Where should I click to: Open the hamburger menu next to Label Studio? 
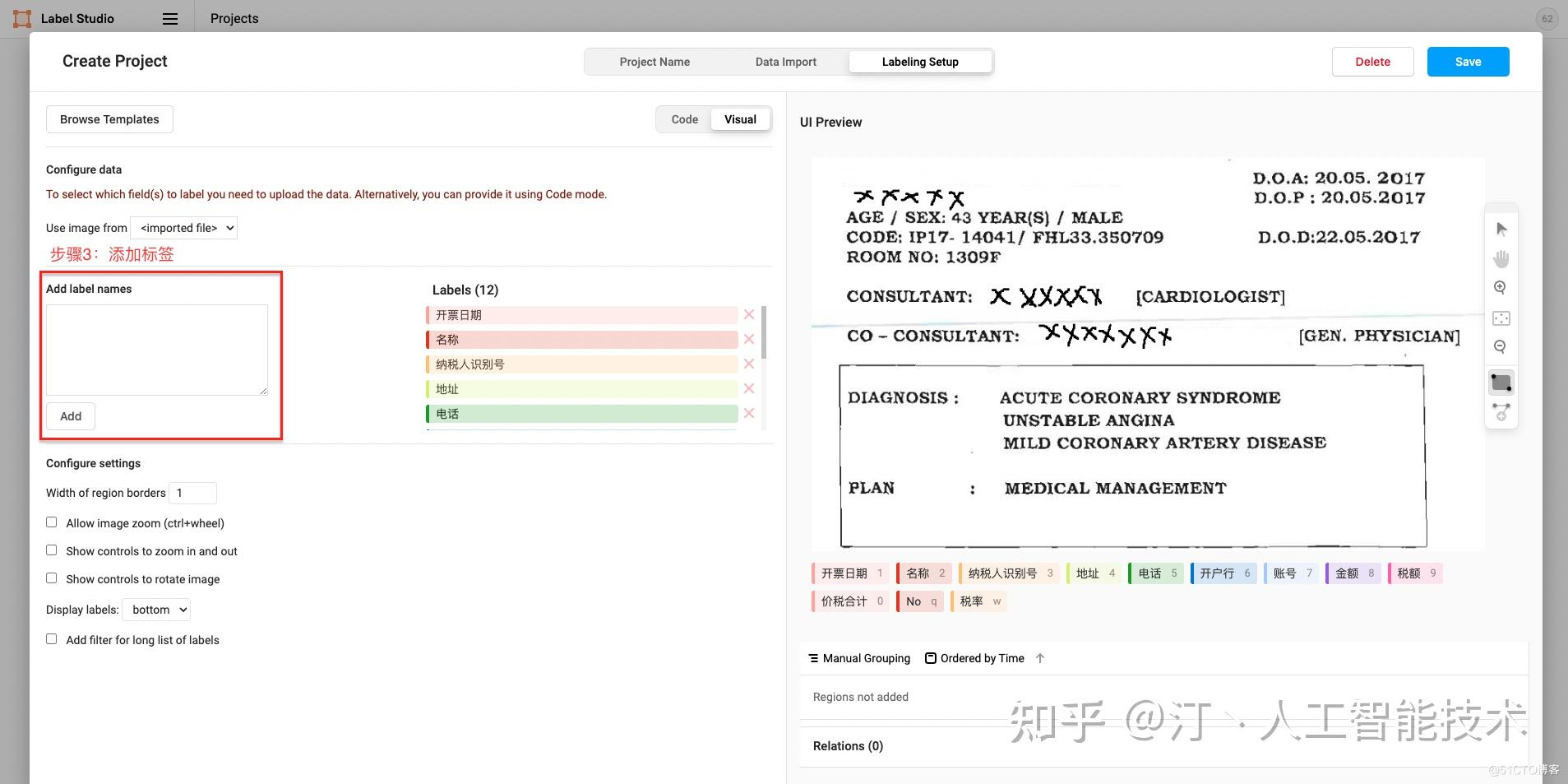(170, 18)
